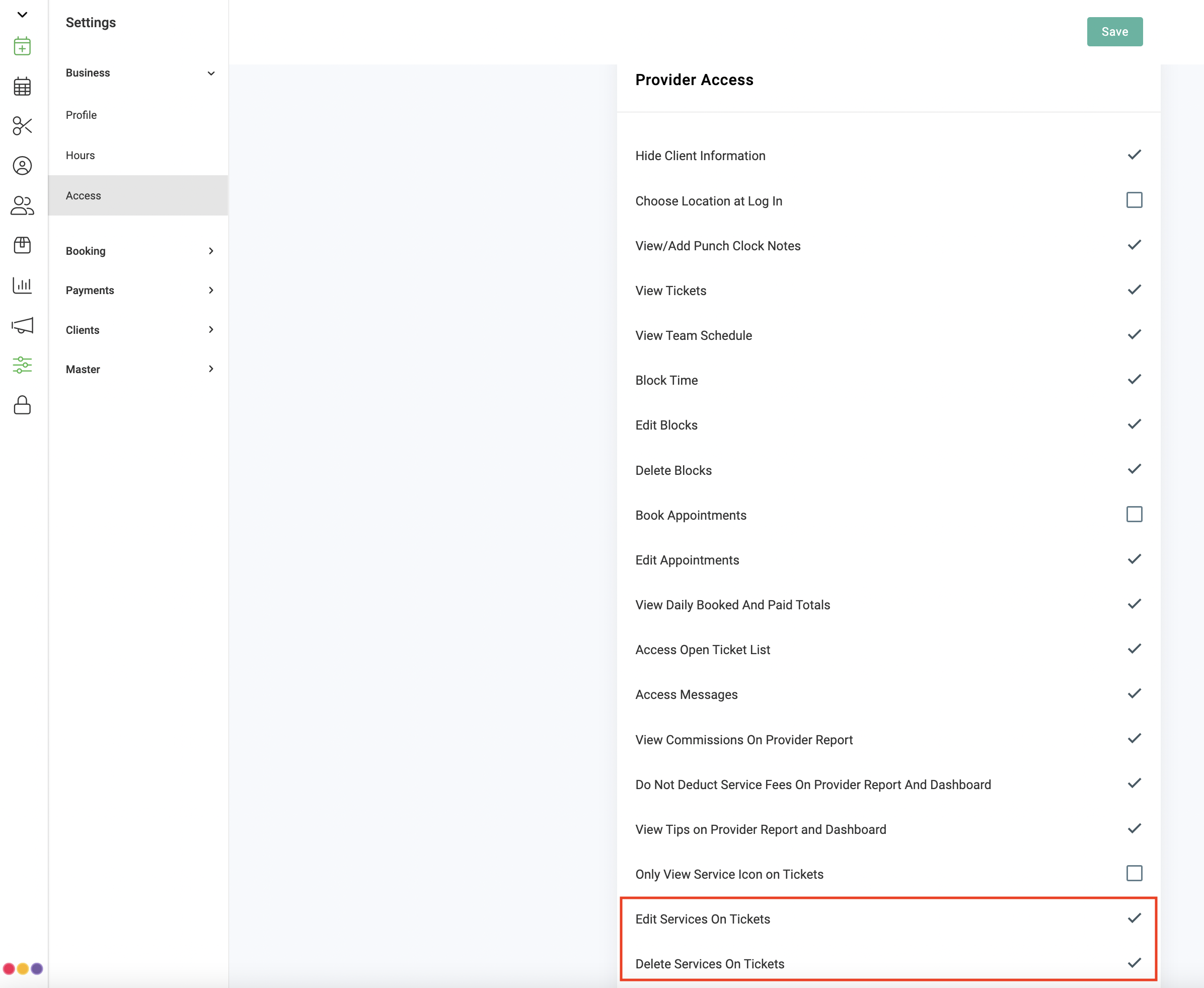The image size is (1204, 988).
Task: Open the single user profile icon
Action: click(x=22, y=166)
